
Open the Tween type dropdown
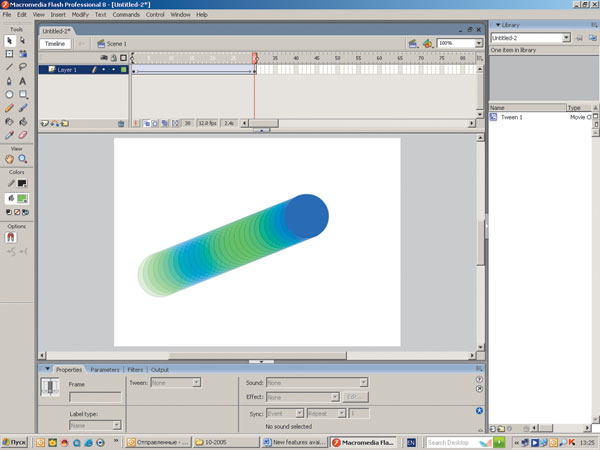(x=196, y=382)
